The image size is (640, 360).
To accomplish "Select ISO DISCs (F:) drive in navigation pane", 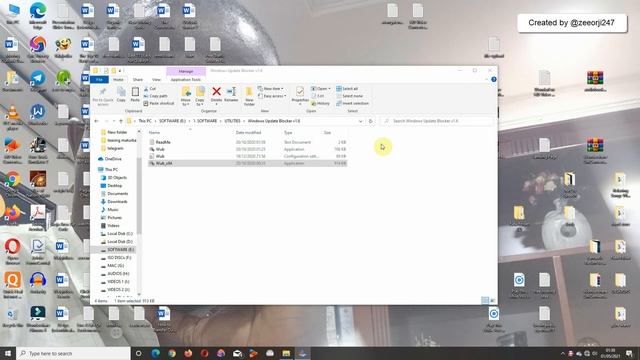I will pyautogui.click(x=116, y=258).
